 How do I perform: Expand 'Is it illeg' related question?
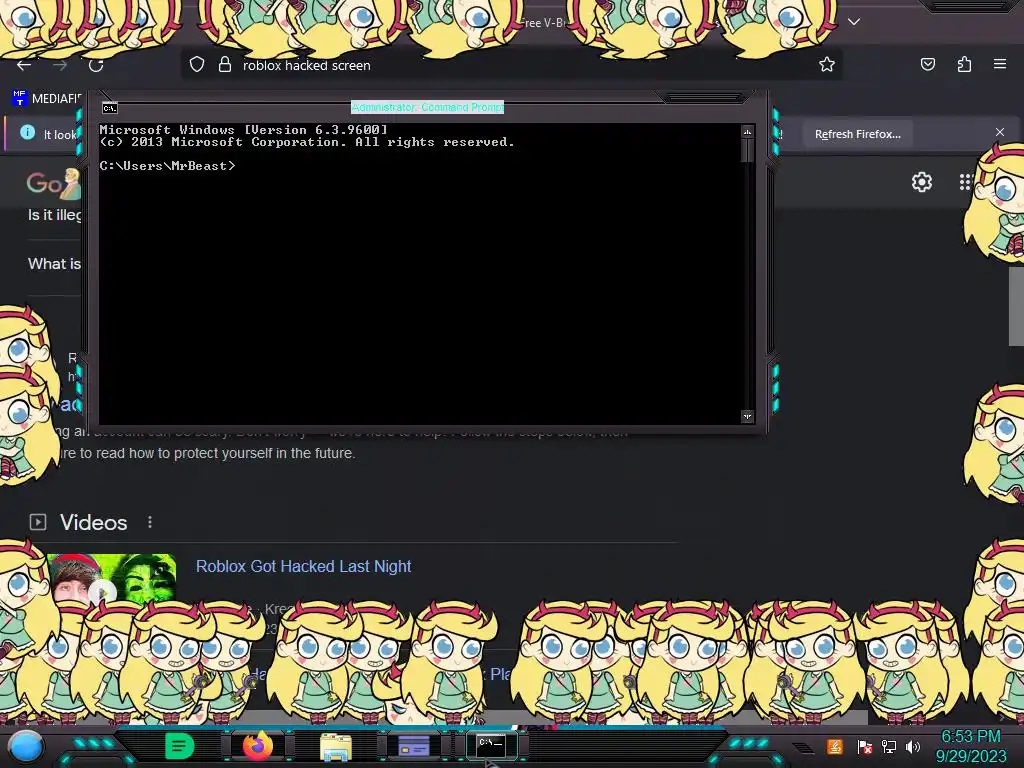[55, 215]
